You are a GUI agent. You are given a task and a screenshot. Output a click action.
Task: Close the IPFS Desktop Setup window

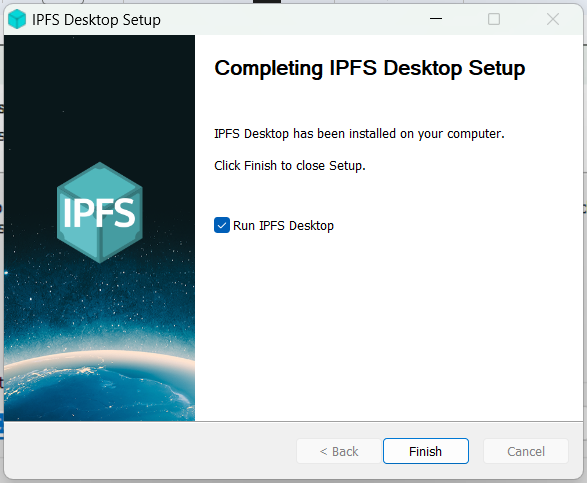tap(553, 19)
